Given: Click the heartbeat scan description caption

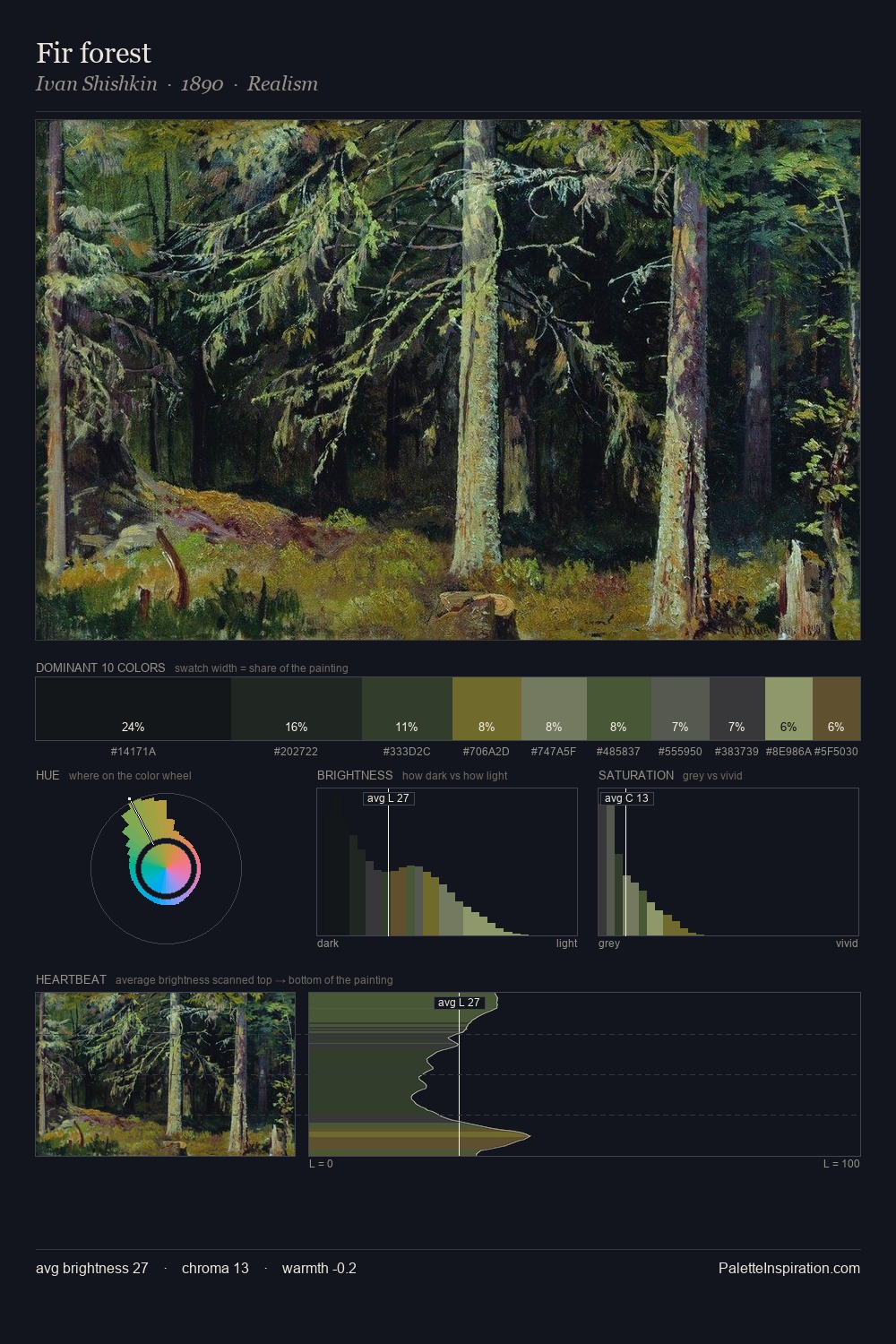Looking at the screenshot, I should [x=254, y=980].
